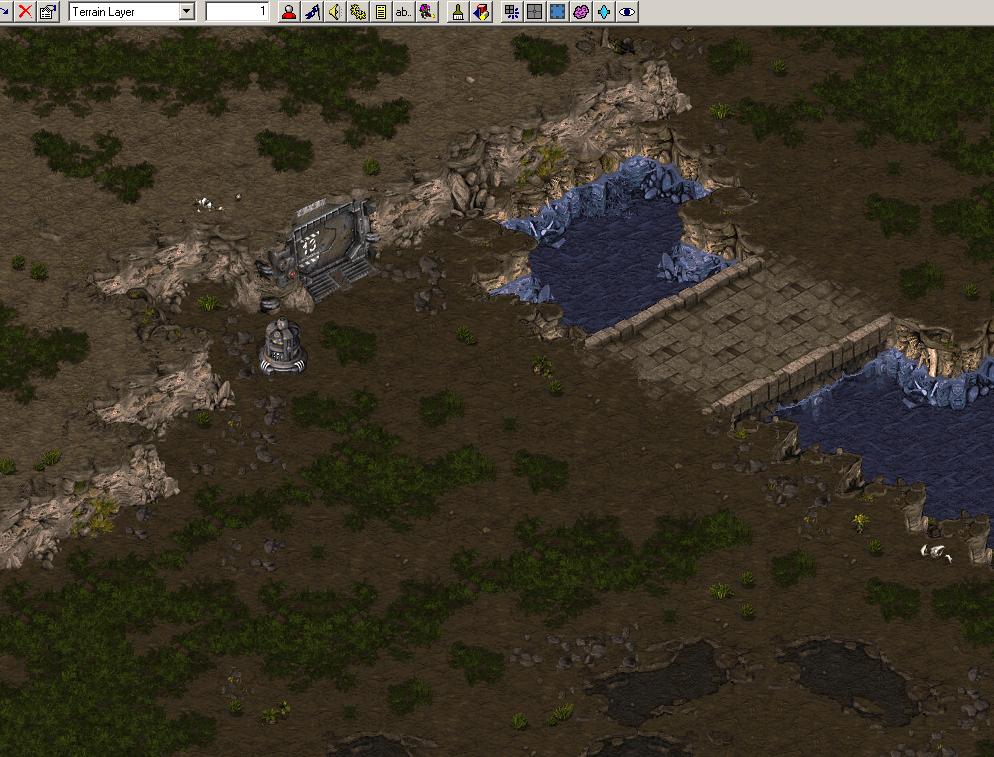
Task: Click the cyan diamond toolbar icon
Action: pos(604,12)
